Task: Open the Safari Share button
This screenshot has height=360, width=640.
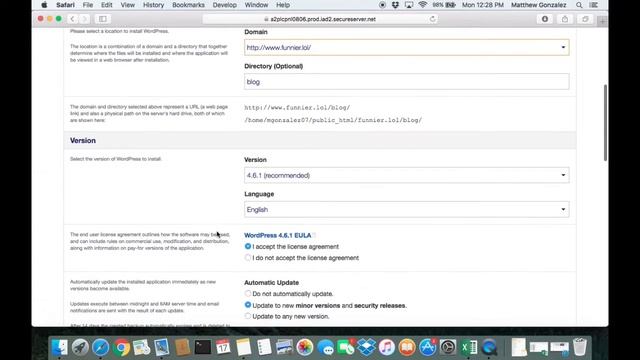Action: pos(565,19)
